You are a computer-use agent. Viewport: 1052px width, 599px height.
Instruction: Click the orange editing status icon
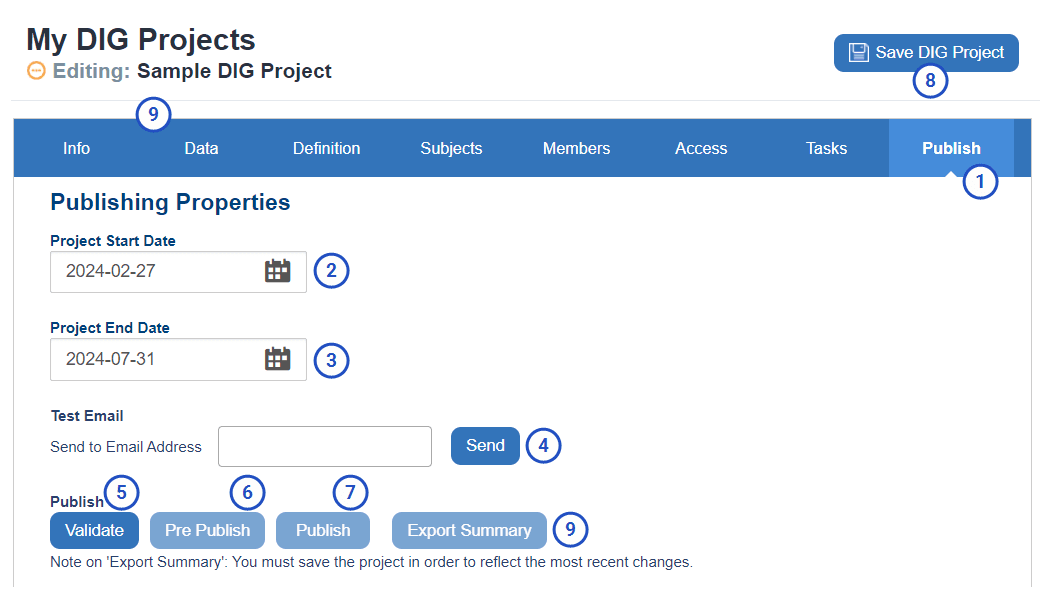click(36, 70)
